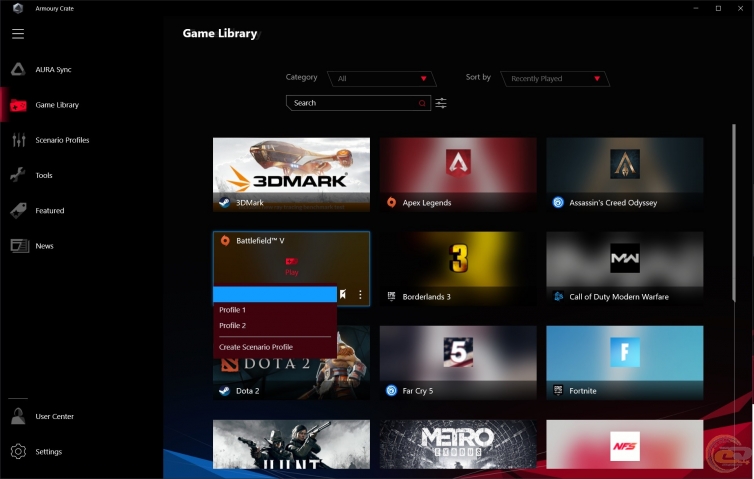Click the Armoury Crate logo in title bar
This screenshot has height=479, width=754.
pyautogui.click(x=18, y=8)
